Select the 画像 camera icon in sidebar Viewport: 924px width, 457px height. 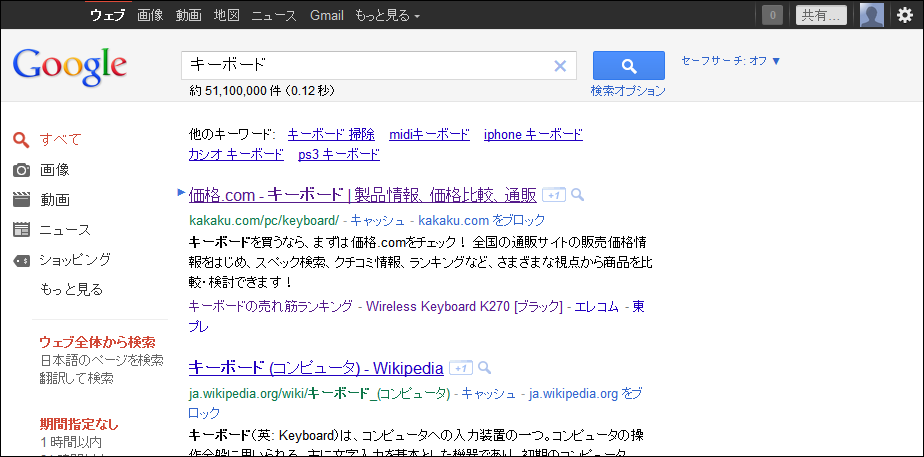click(x=21, y=170)
